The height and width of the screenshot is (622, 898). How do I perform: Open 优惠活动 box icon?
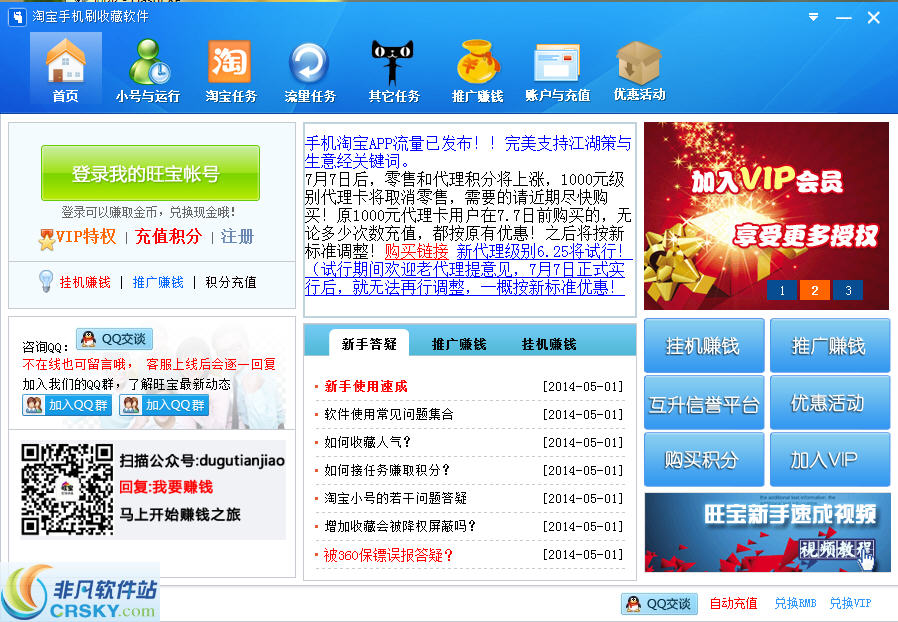pyautogui.click(x=639, y=69)
